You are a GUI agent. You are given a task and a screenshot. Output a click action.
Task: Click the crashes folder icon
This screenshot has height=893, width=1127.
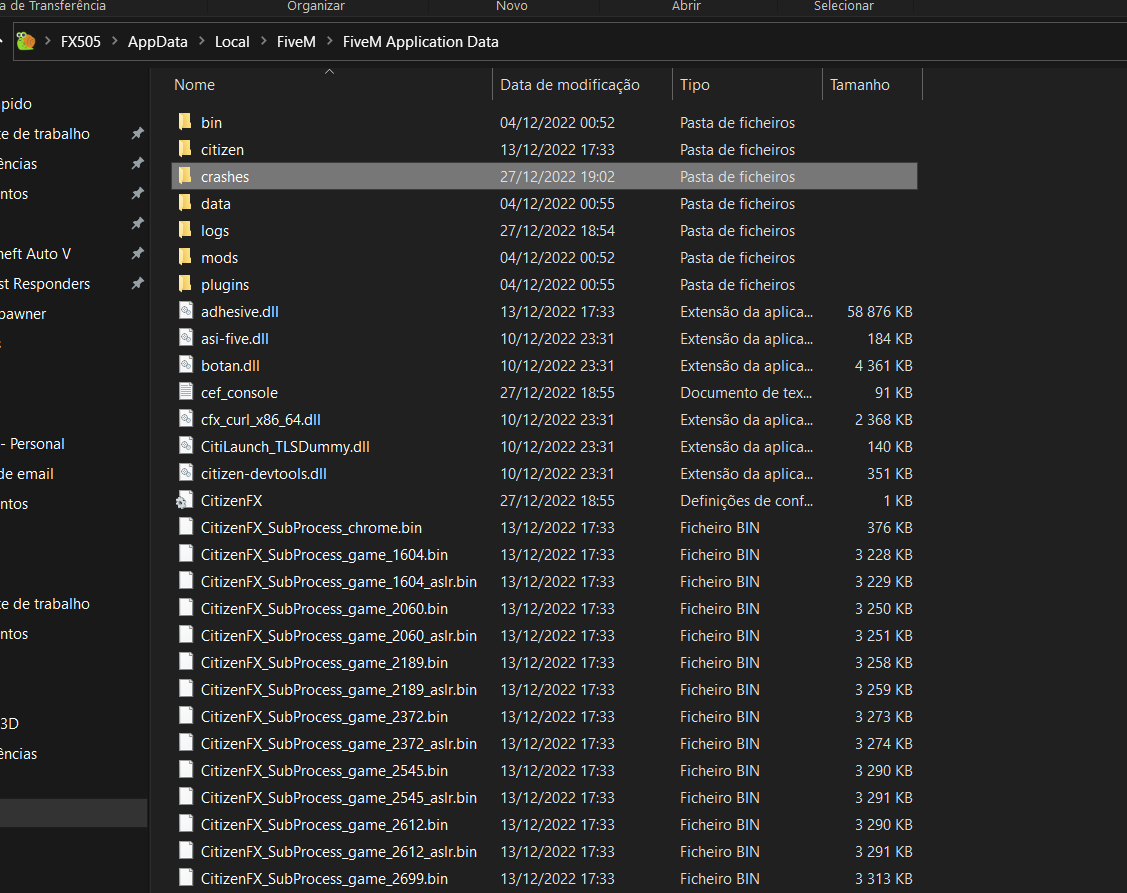pyautogui.click(x=185, y=175)
